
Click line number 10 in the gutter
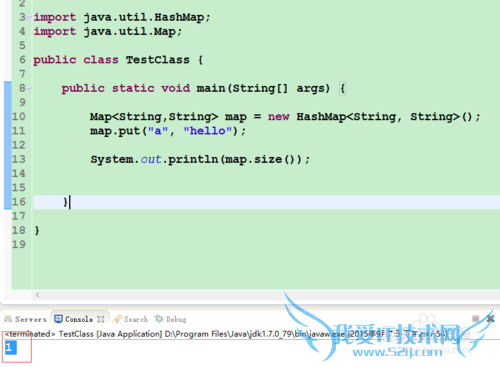point(19,117)
